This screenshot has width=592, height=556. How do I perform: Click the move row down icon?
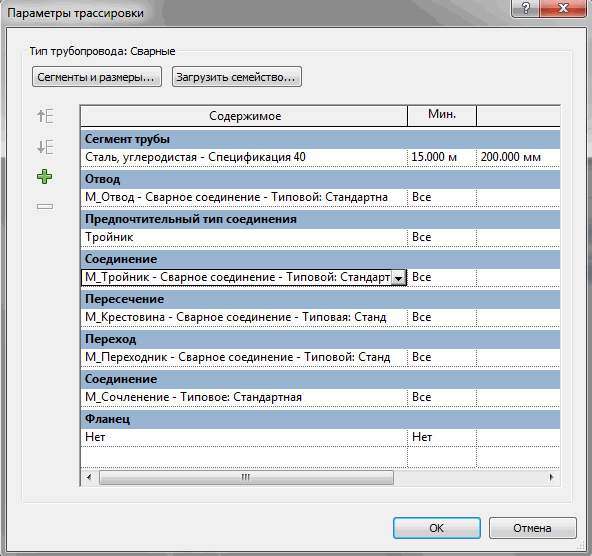(x=45, y=146)
